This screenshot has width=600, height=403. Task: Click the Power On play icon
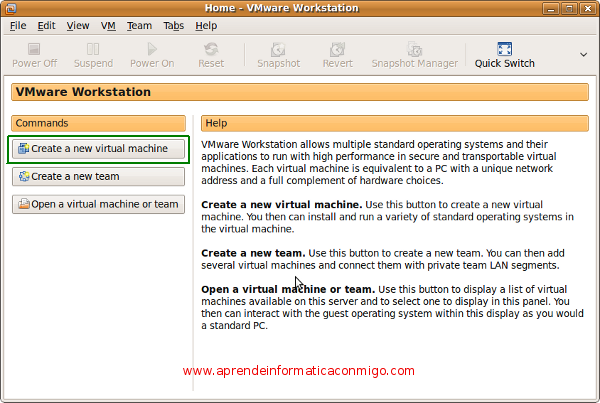(x=152, y=49)
